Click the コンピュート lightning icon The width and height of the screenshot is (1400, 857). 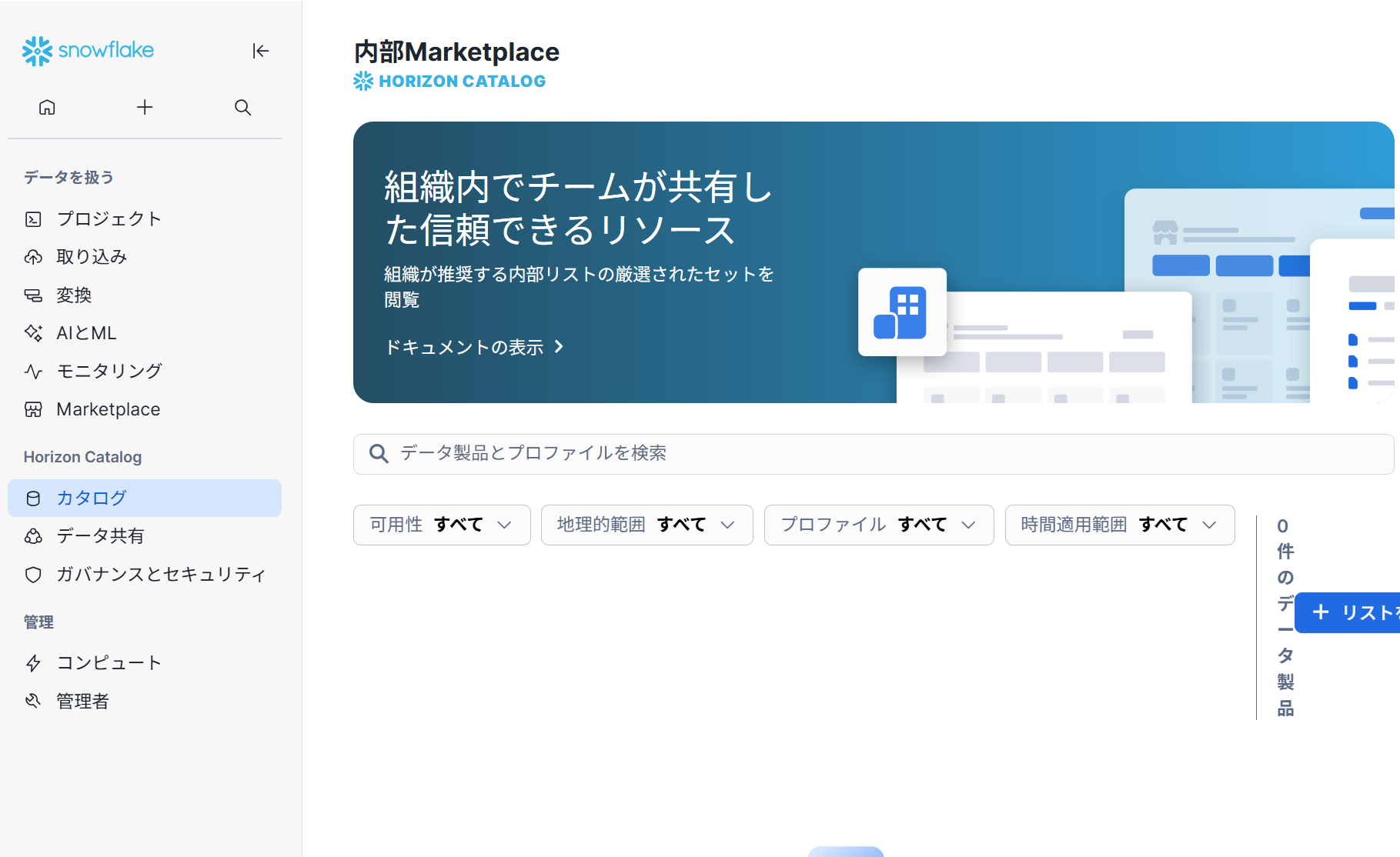33,663
